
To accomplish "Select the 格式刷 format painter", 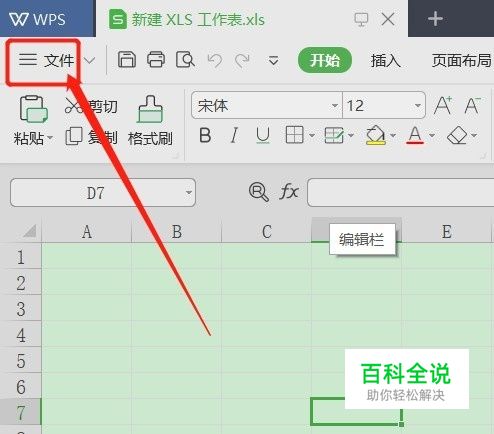I will (x=150, y=121).
